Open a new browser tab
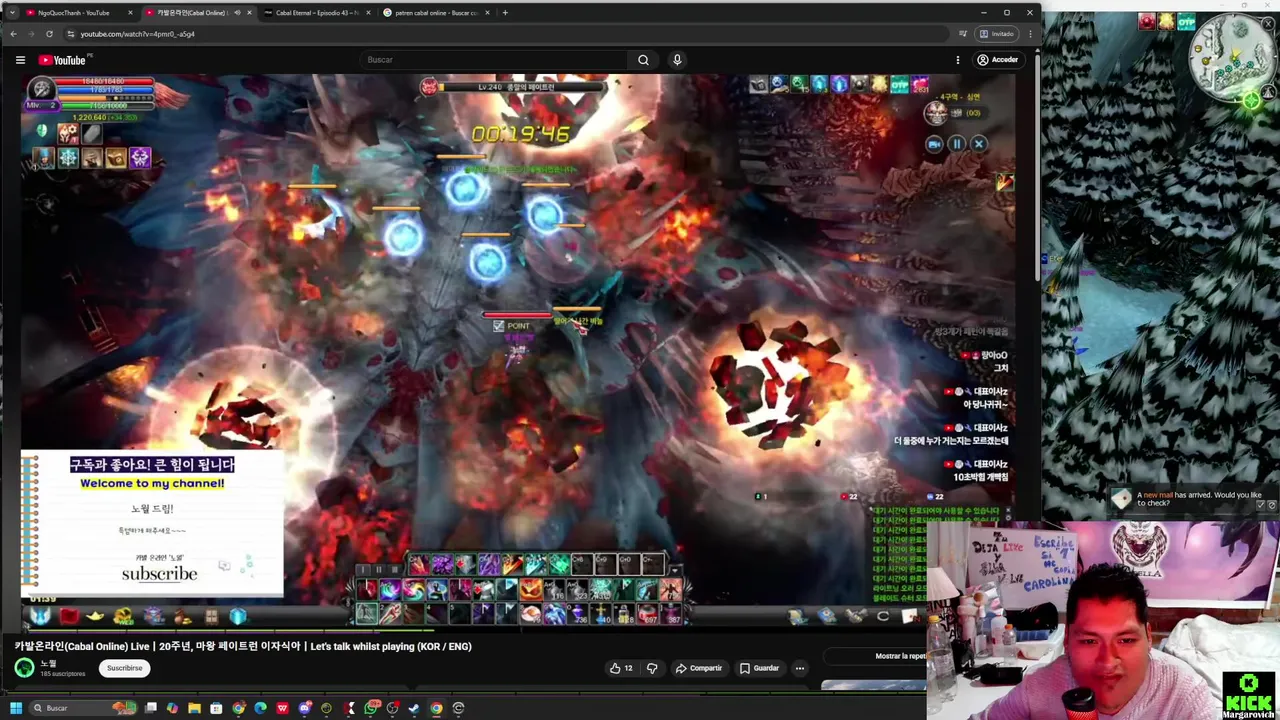The image size is (1280, 720). [x=505, y=13]
